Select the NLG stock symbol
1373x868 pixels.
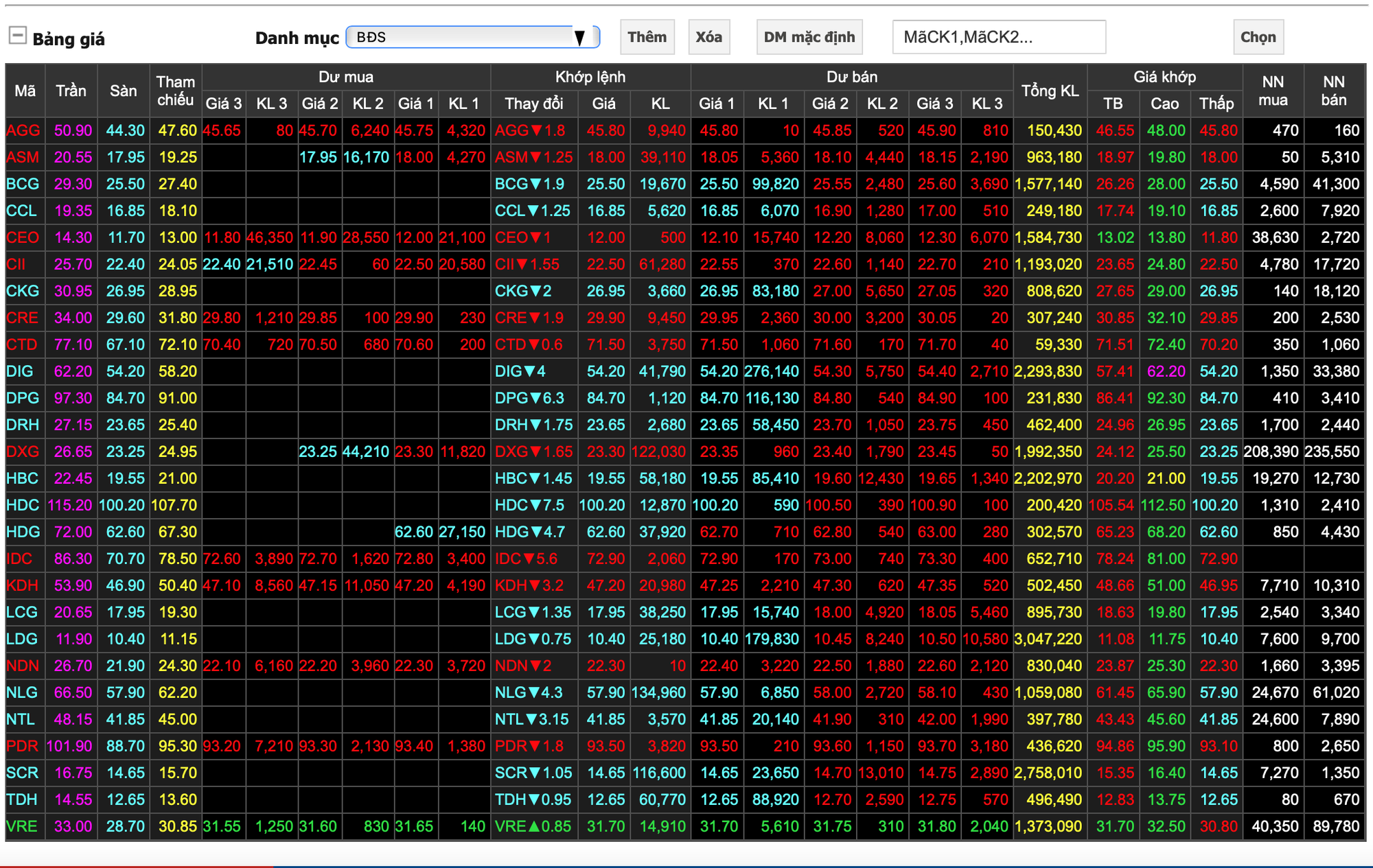[x=22, y=692]
